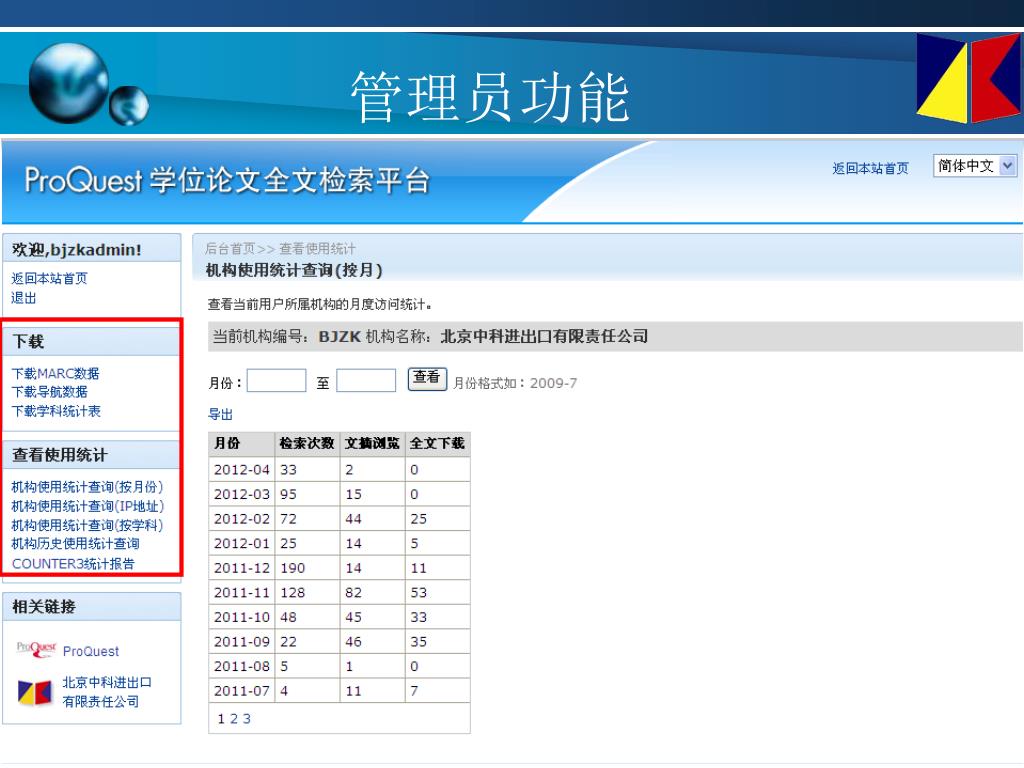Viewport: 1024px width, 768px height.
Task: Select the 2012-04 month cell
Action: coord(242,470)
